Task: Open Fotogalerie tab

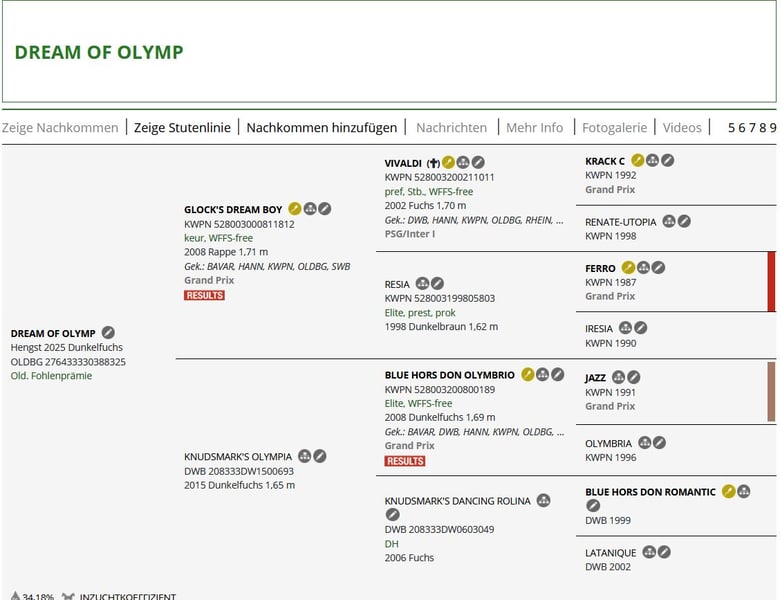Action: coord(614,128)
